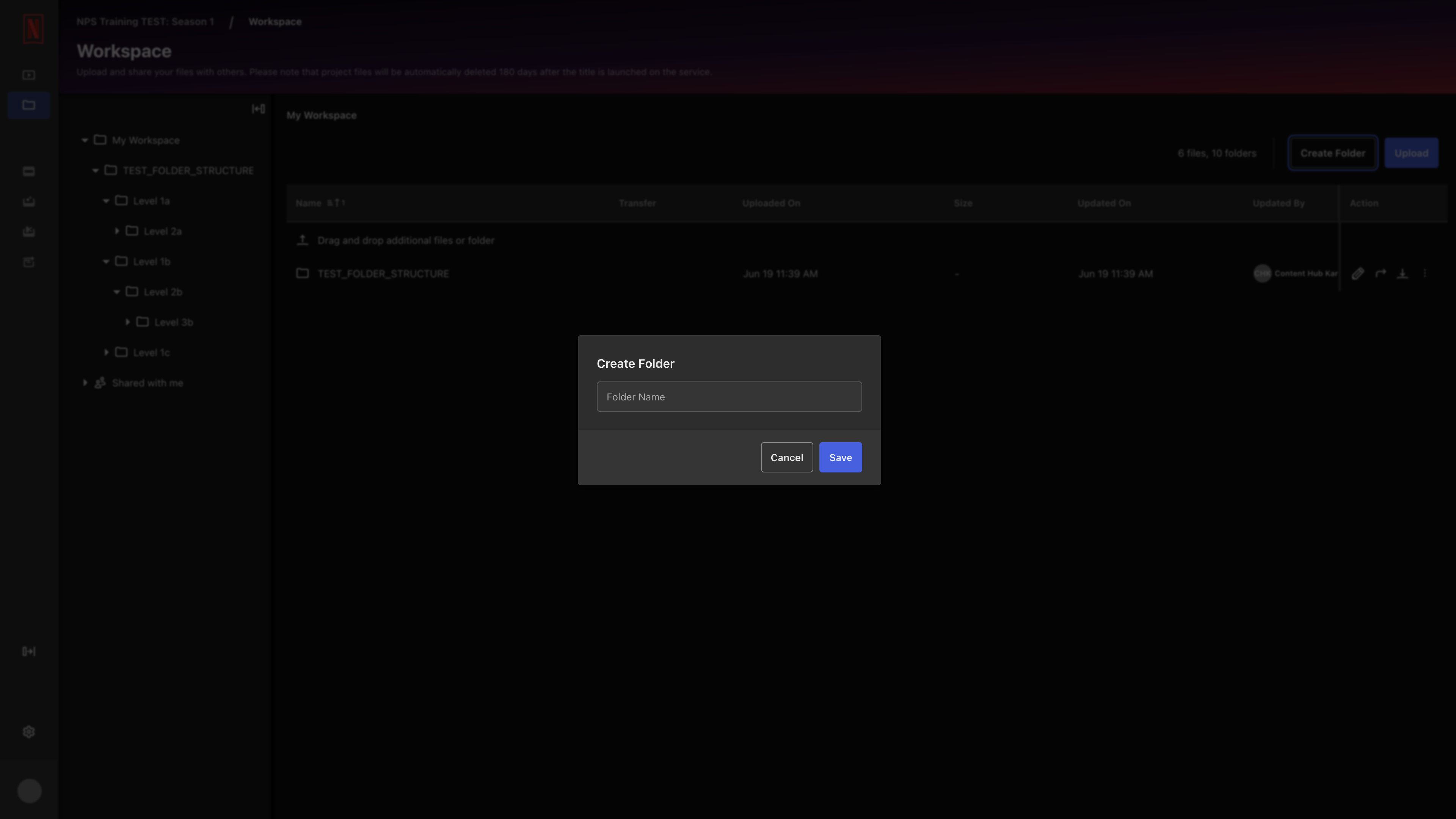Viewport: 1456px width, 819px height.
Task: Open the settings gear in sidebar
Action: tap(29, 732)
